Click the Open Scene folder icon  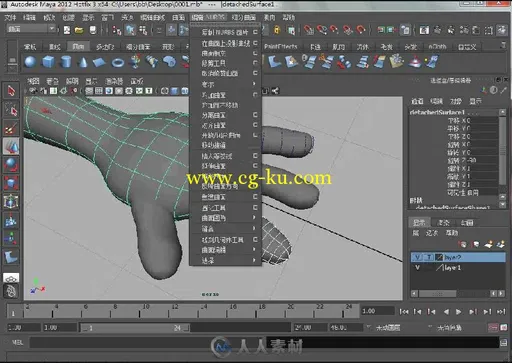point(79,30)
